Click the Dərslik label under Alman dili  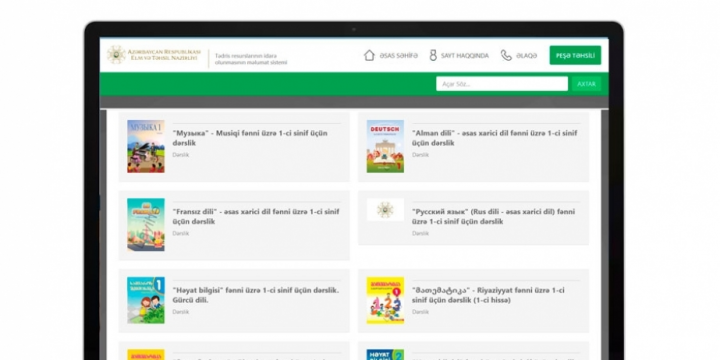pos(420,155)
